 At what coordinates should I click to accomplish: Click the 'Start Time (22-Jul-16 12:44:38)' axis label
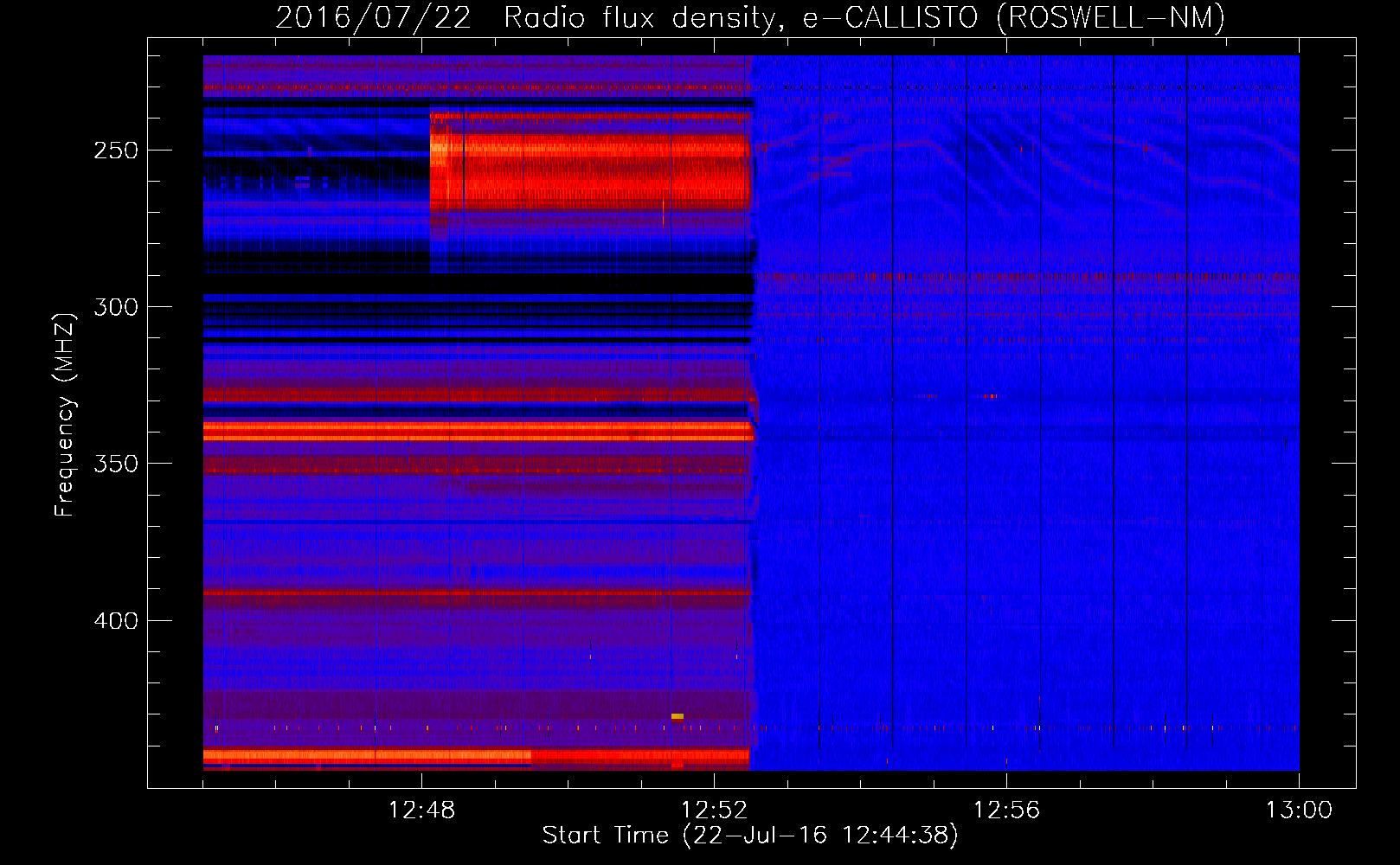pos(750,836)
